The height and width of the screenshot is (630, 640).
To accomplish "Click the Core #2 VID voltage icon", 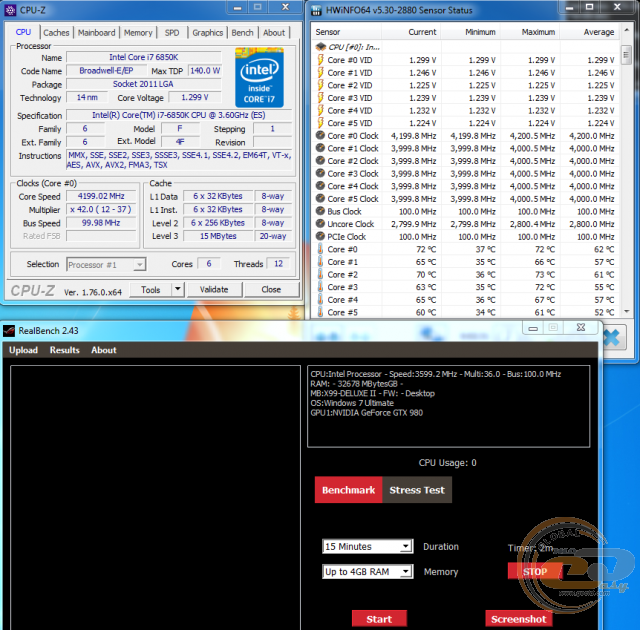I will pos(320,85).
